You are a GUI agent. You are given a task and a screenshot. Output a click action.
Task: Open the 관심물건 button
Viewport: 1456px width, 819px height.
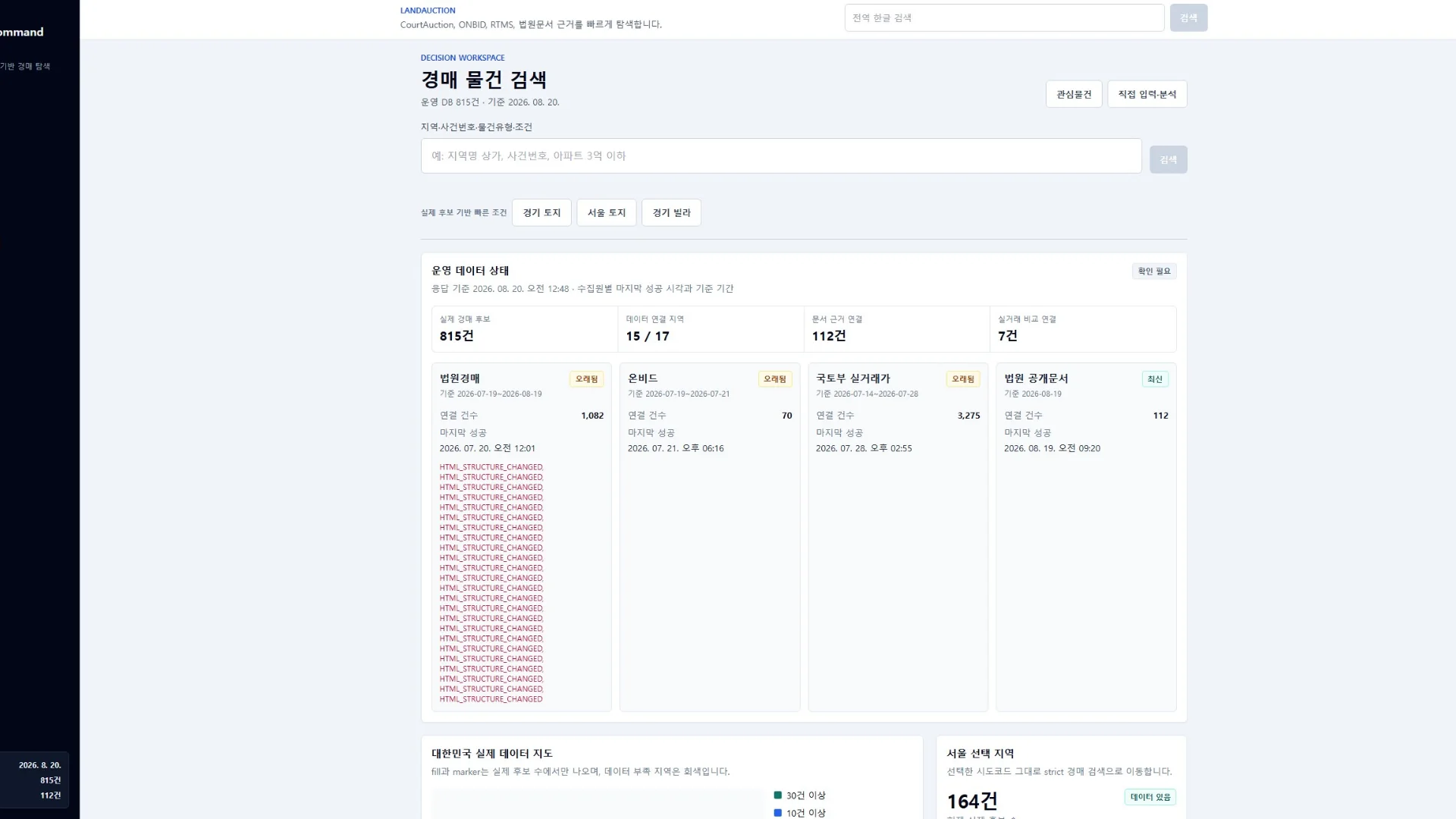pyautogui.click(x=1074, y=94)
